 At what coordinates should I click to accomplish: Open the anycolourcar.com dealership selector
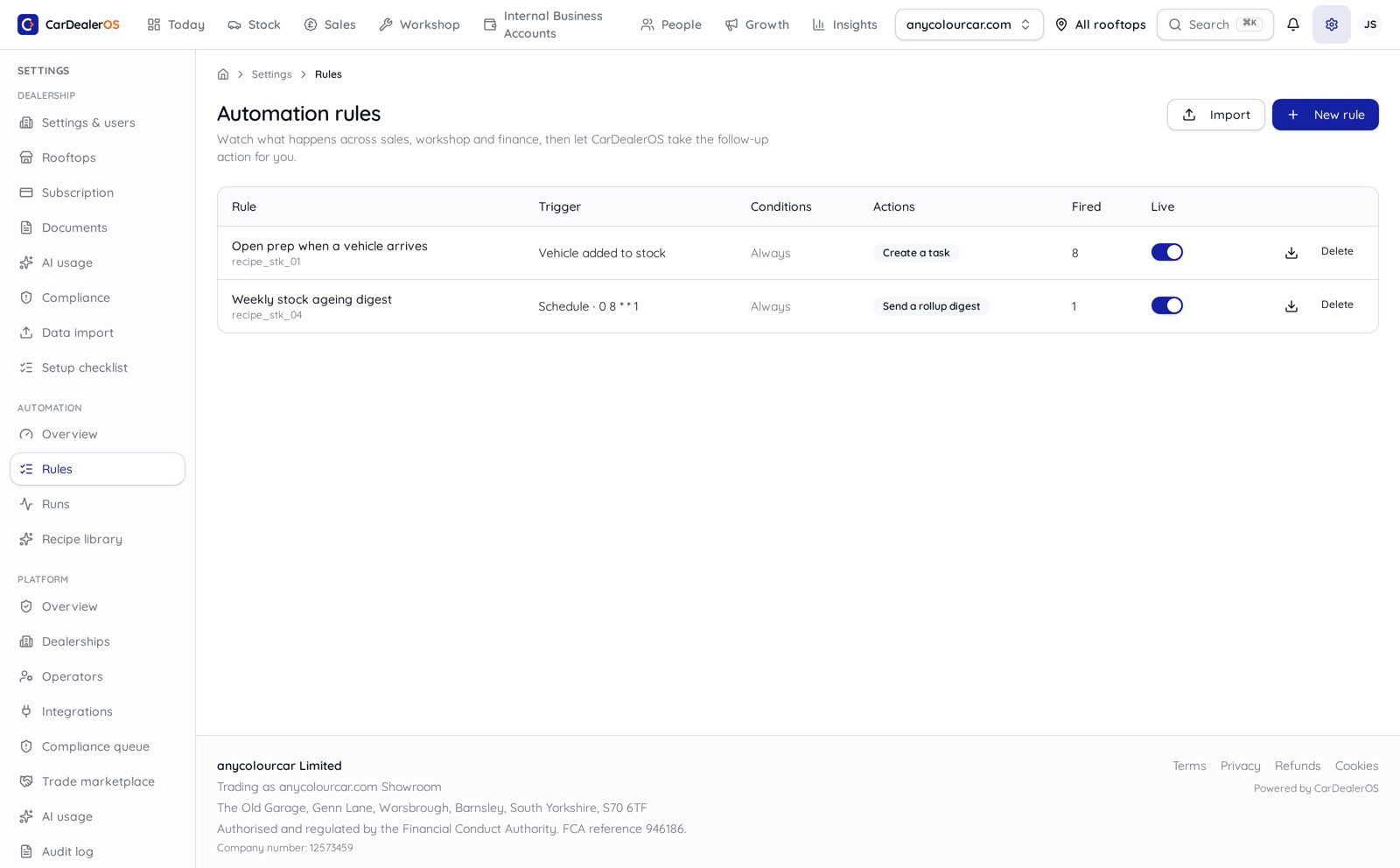pos(969,24)
